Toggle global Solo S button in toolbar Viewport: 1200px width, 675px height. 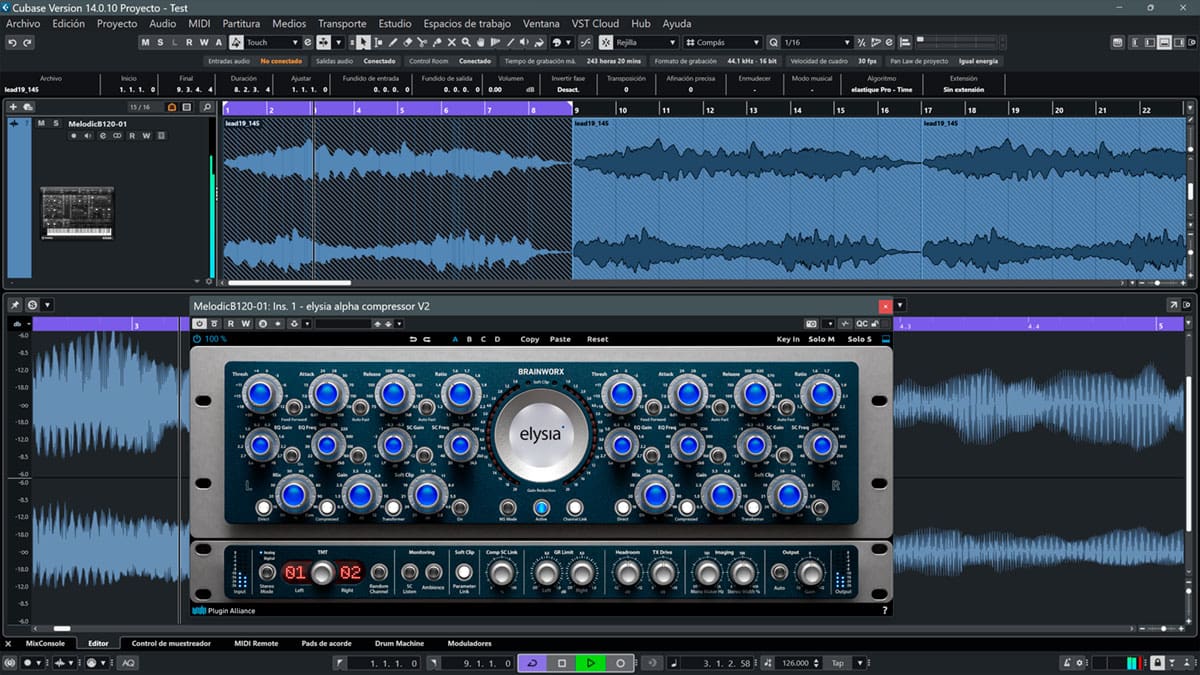(160, 42)
